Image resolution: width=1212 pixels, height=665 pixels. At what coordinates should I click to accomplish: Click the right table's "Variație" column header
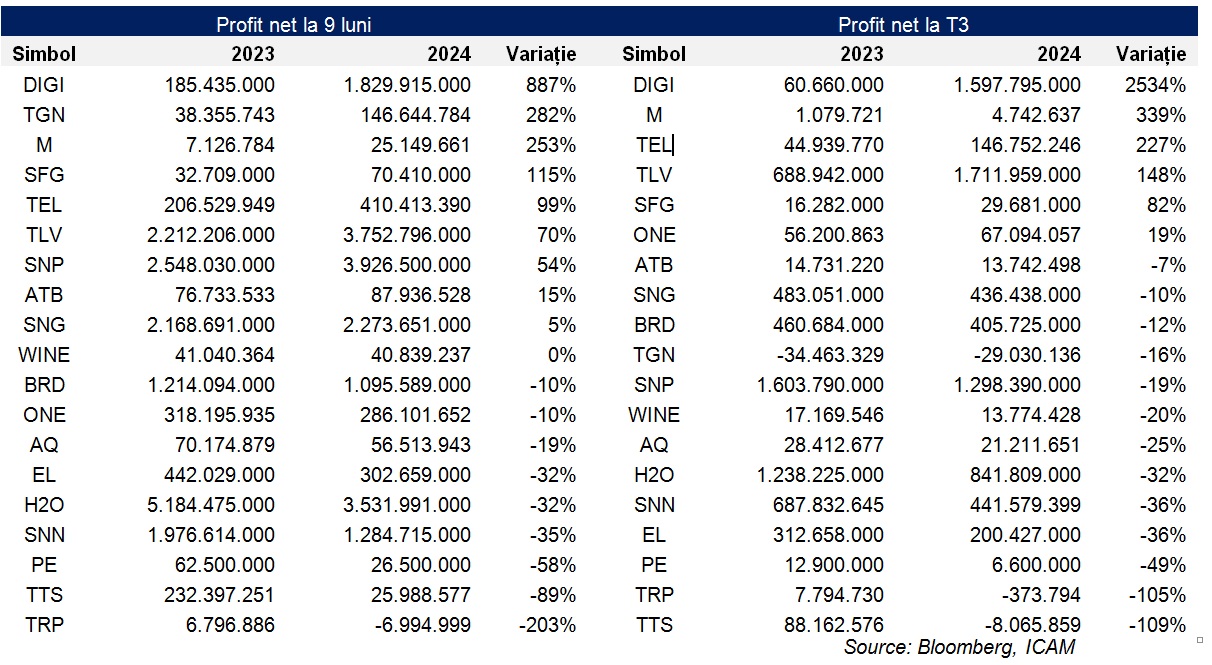pyautogui.click(x=1151, y=55)
